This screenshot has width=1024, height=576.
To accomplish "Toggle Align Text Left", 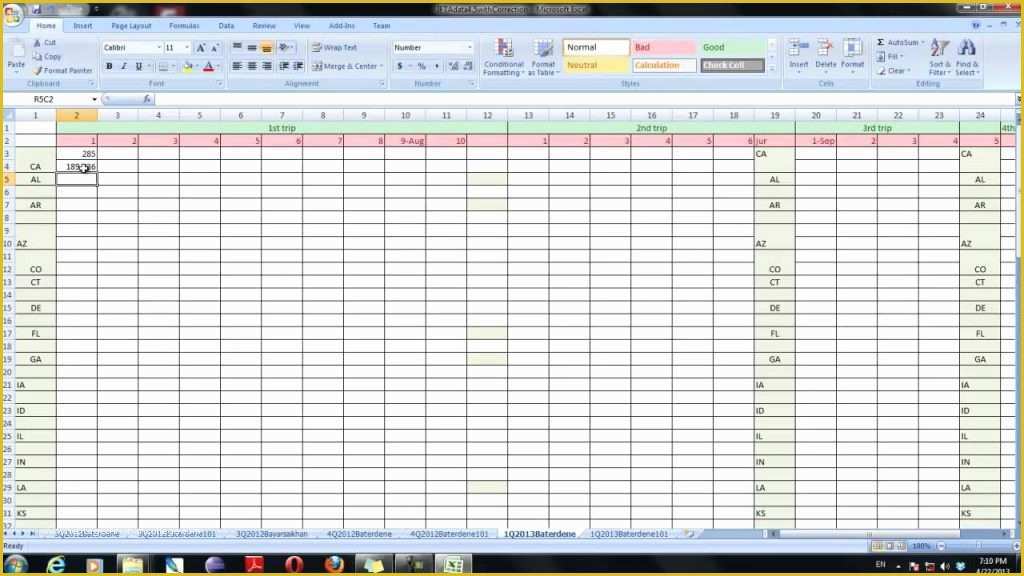I will [x=237, y=67].
